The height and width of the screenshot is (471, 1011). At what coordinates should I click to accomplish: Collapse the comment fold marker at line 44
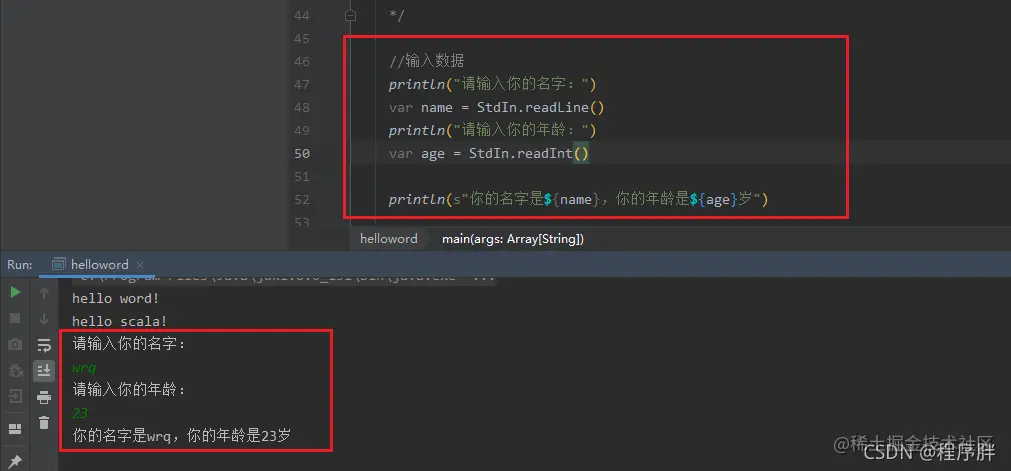tap(350, 15)
